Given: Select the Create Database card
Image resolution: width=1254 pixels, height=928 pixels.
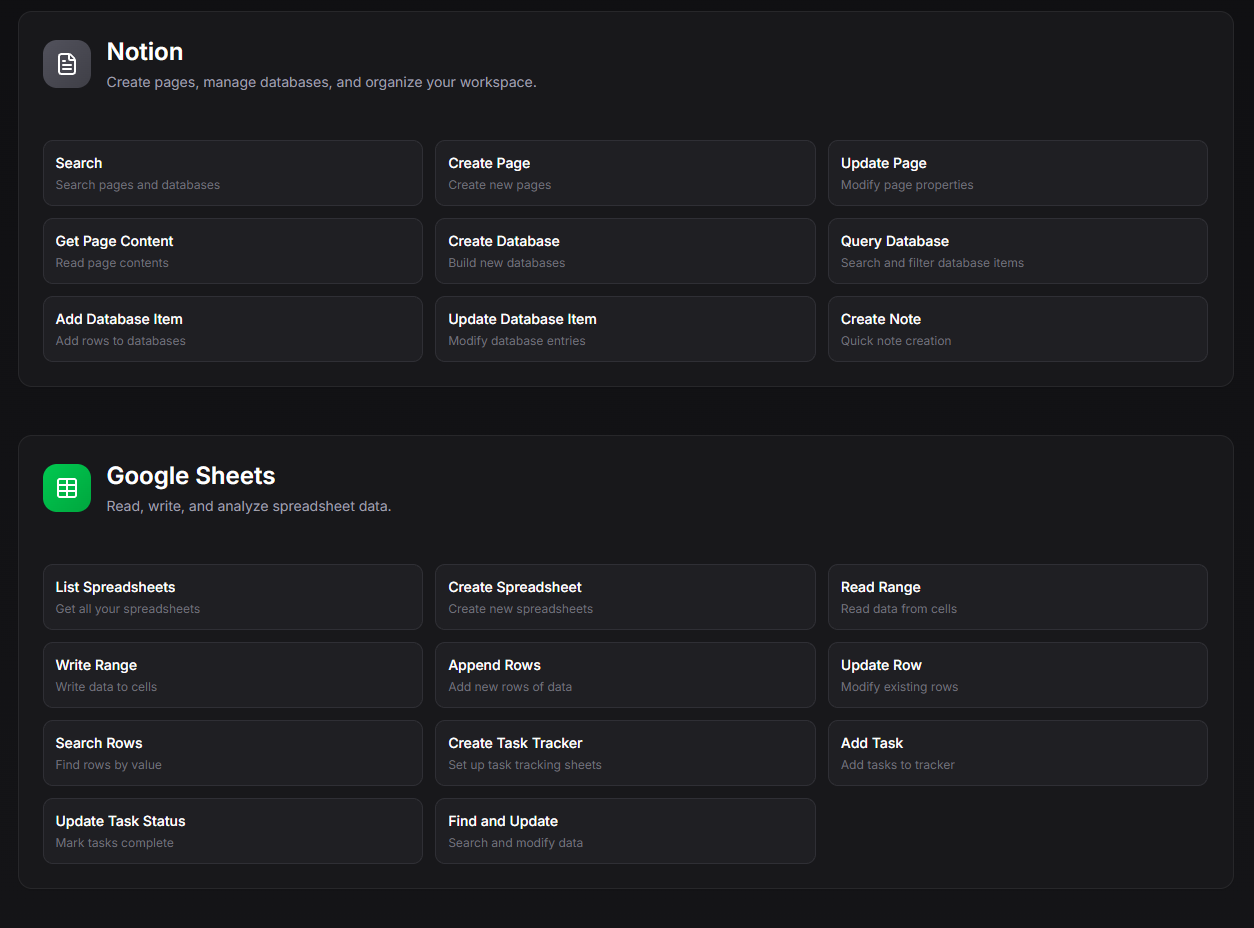Looking at the screenshot, I should point(625,251).
